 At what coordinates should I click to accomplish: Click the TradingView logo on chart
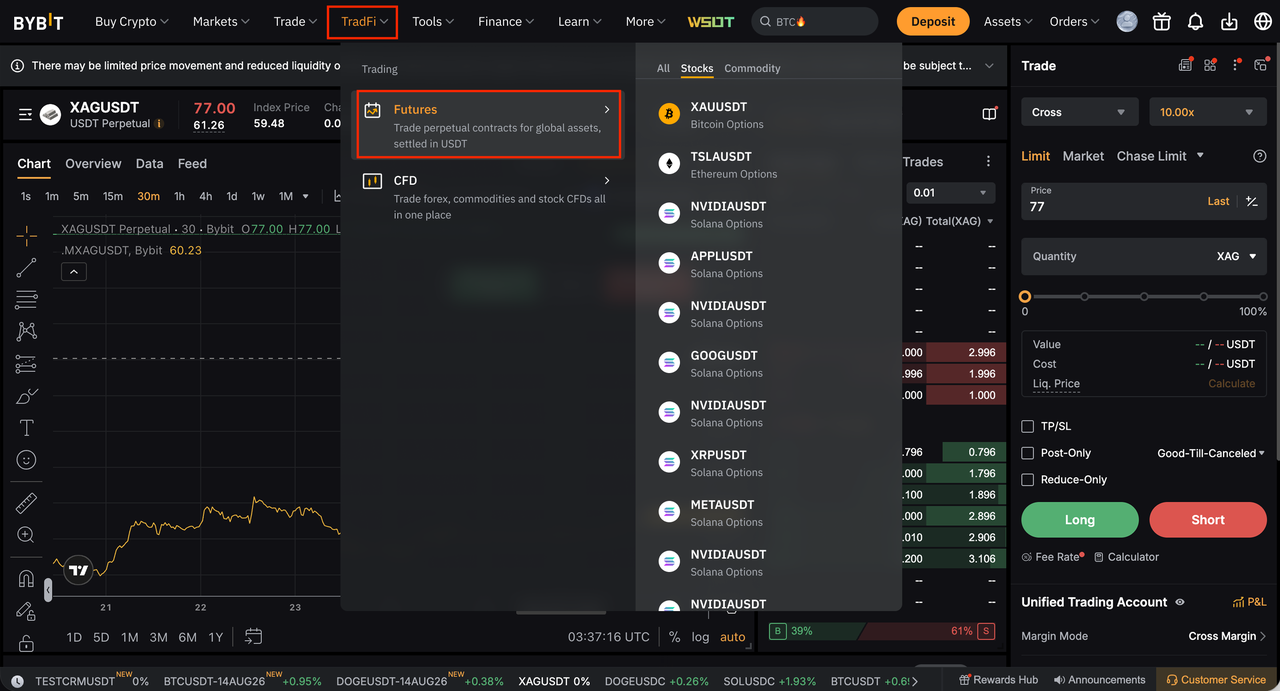point(79,571)
